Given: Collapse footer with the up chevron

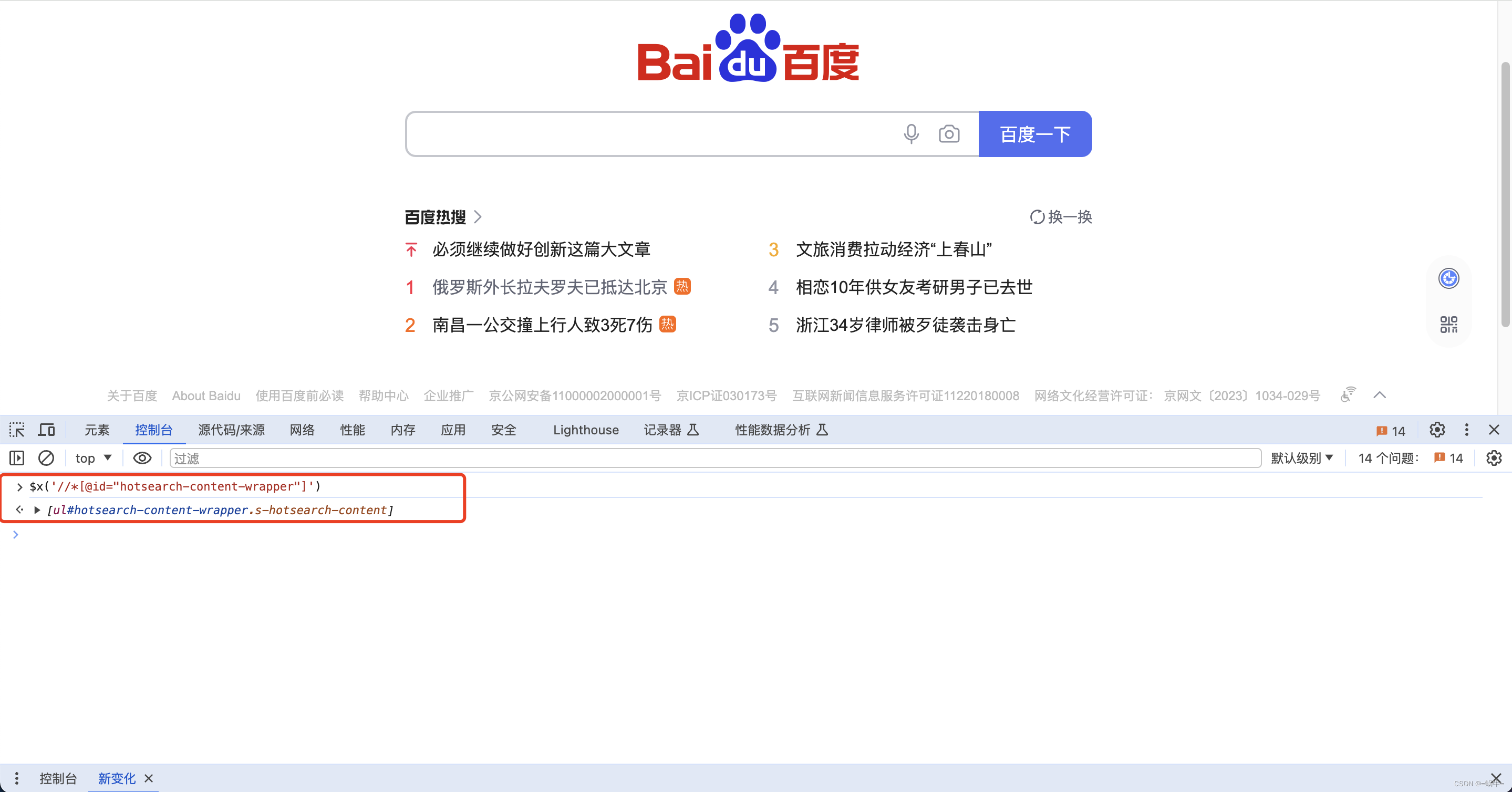Looking at the screenshot, I should pos(1380,395).
